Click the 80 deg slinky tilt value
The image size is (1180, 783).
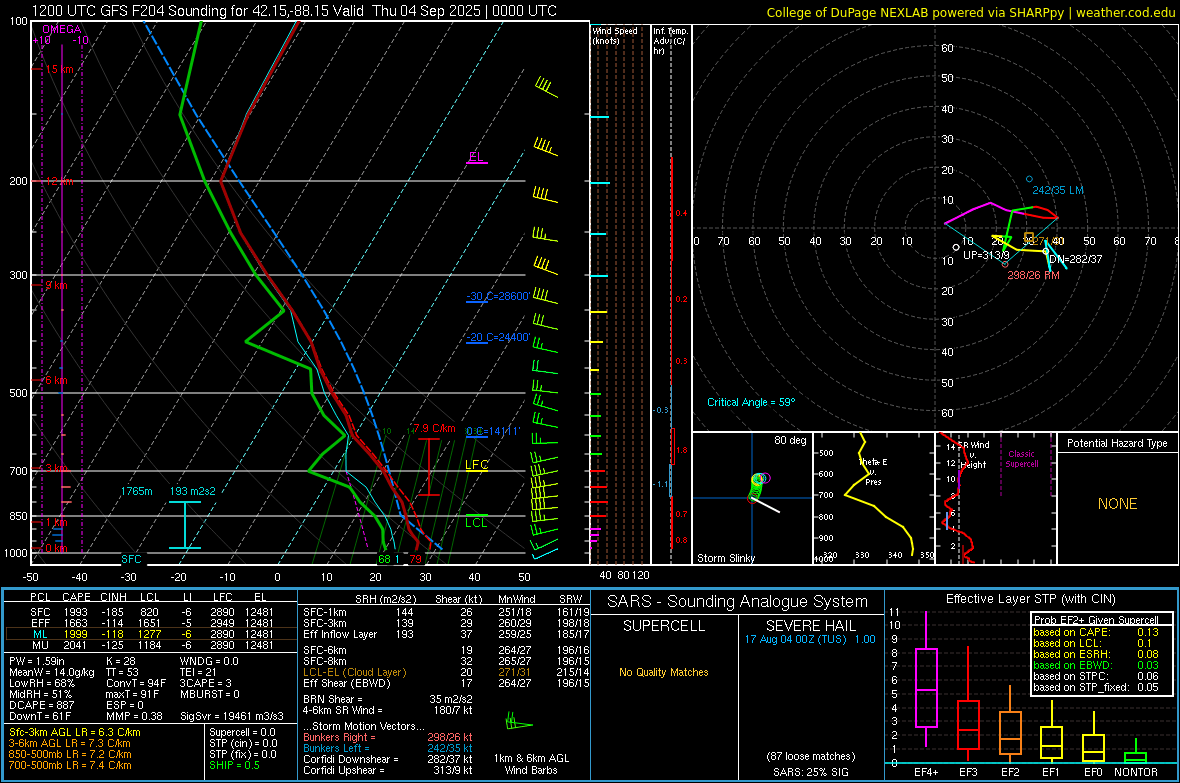click(x=789, y=440)
